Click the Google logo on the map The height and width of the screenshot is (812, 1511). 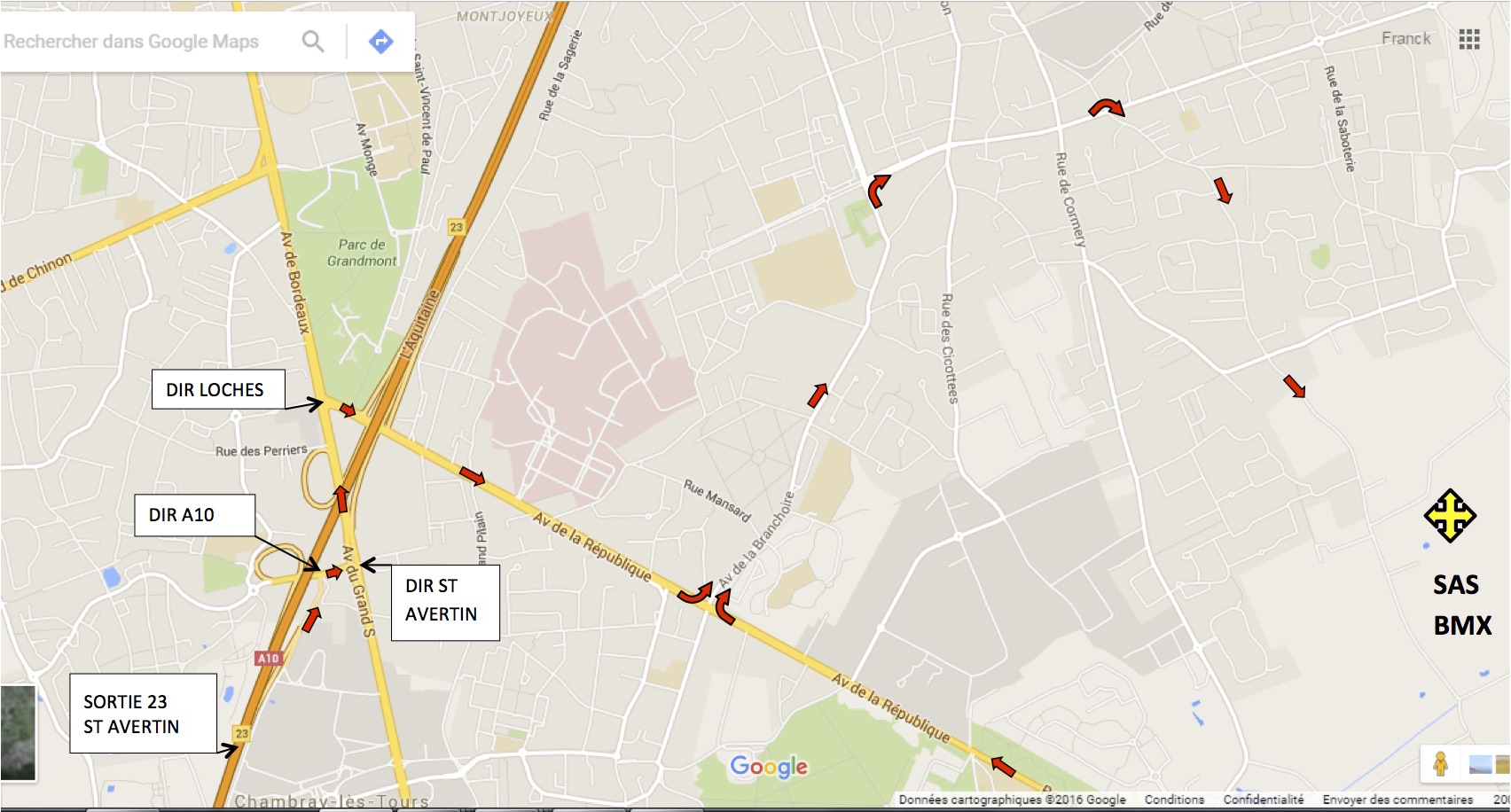coord(769,767)
